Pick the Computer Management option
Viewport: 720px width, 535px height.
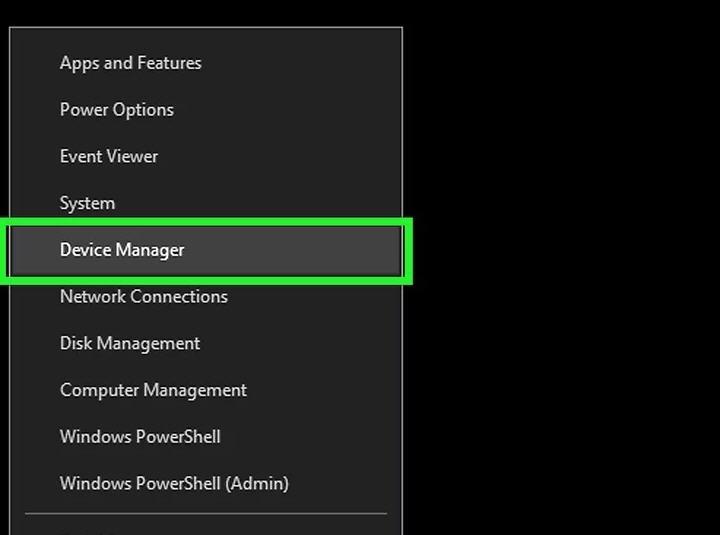[153, 390]
